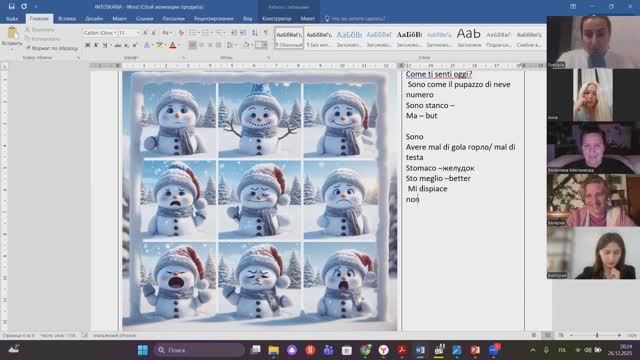Click the Text Effects icon
This screenshot has width=640, height=360.
point(147,45)
